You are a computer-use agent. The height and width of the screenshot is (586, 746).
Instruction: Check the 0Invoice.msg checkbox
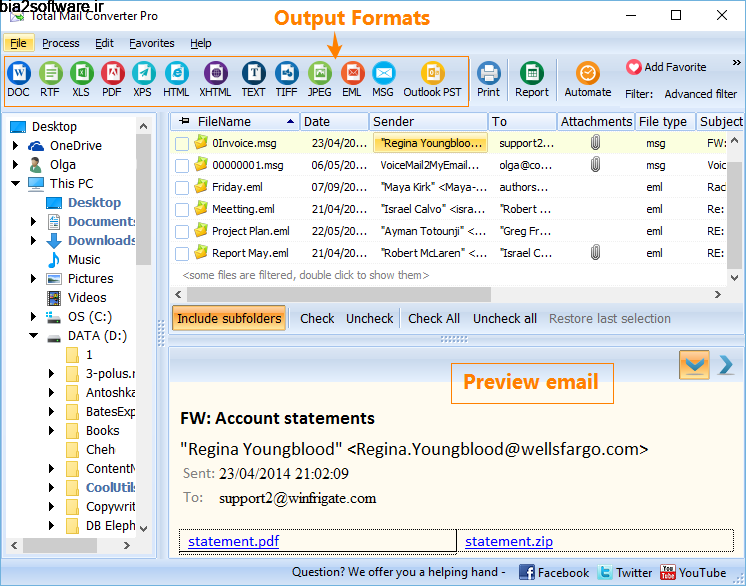182,144
